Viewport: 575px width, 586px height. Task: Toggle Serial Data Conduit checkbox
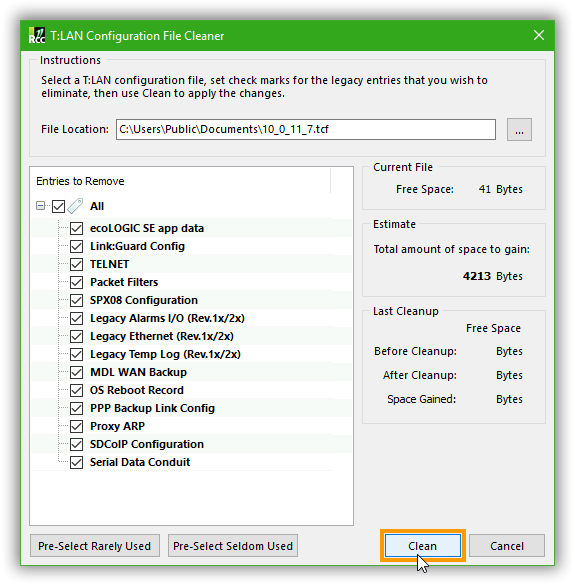click(76, 462)
